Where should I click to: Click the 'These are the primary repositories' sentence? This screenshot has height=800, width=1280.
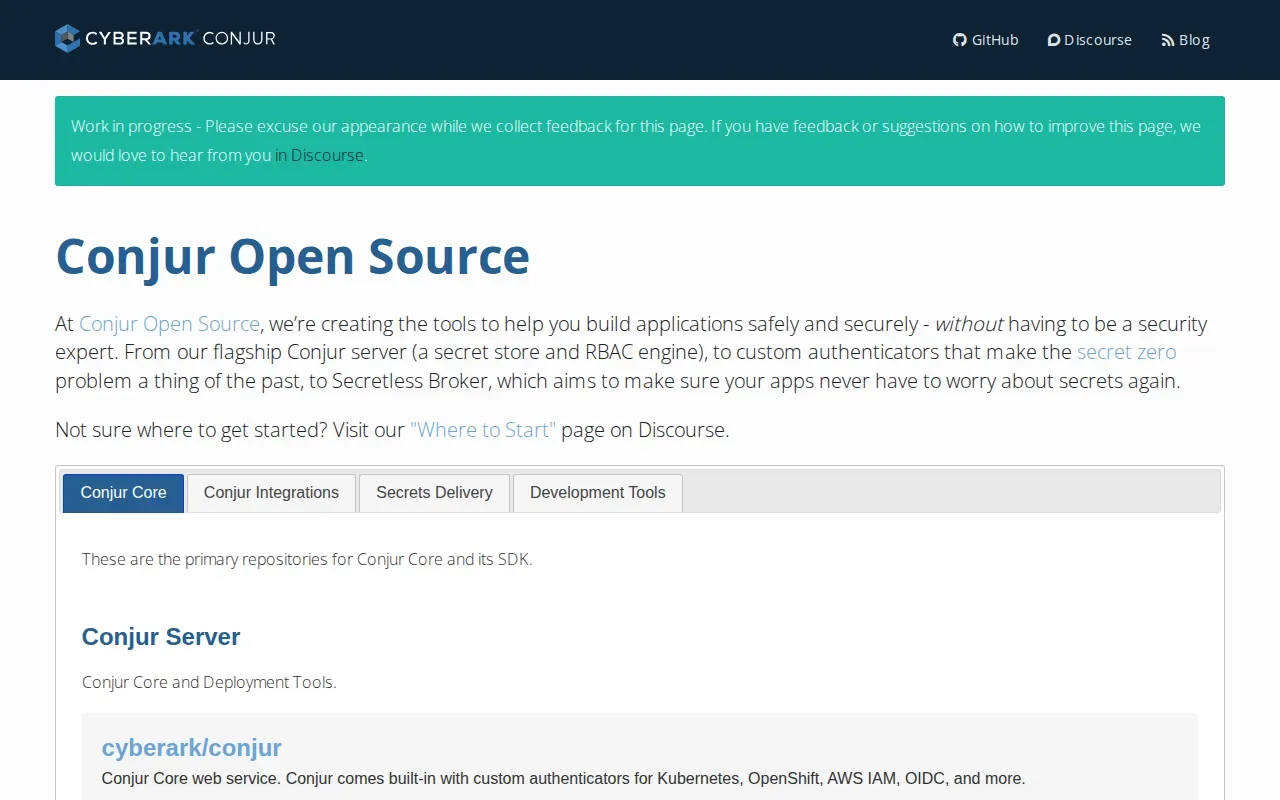pyautogui.click(x=307, y=559)
